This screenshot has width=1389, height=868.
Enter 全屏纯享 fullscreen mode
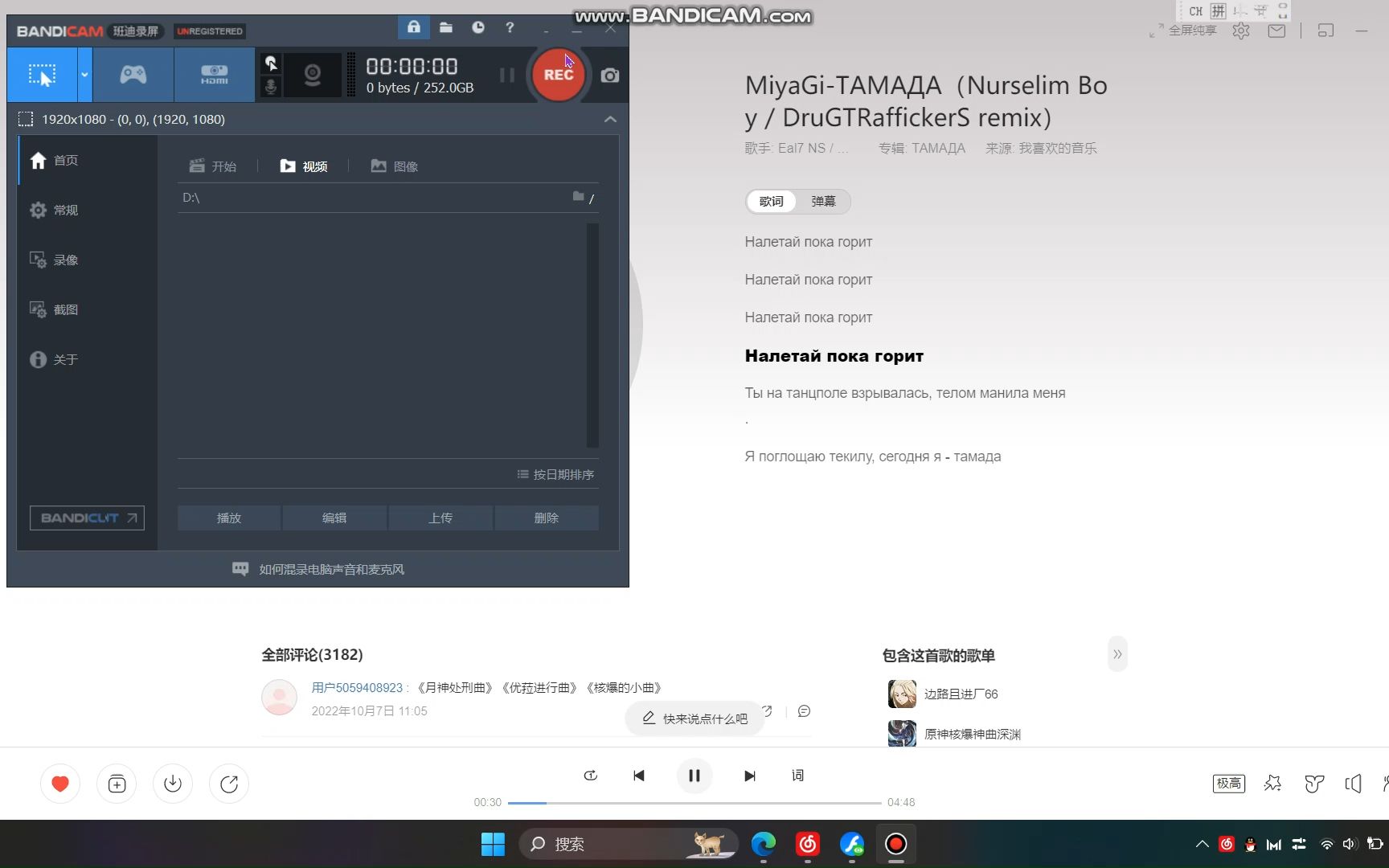[x=1183, y=31]
